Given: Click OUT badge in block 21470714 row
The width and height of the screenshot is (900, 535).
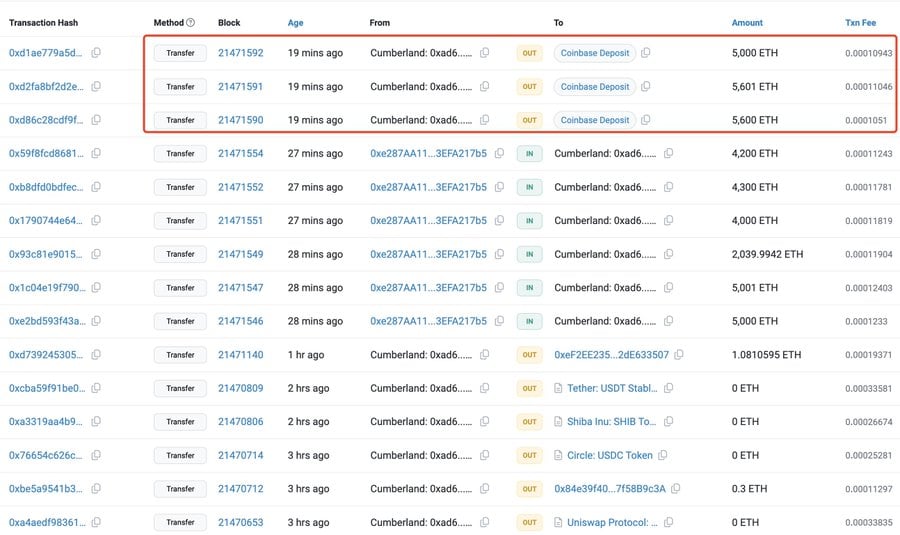Looking at the screenshot, I should 529,455.
